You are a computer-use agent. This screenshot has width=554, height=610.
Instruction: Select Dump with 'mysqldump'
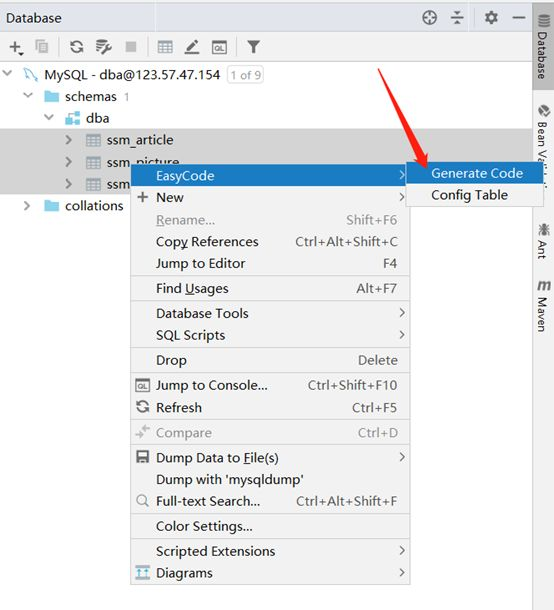tap(269, 479)
